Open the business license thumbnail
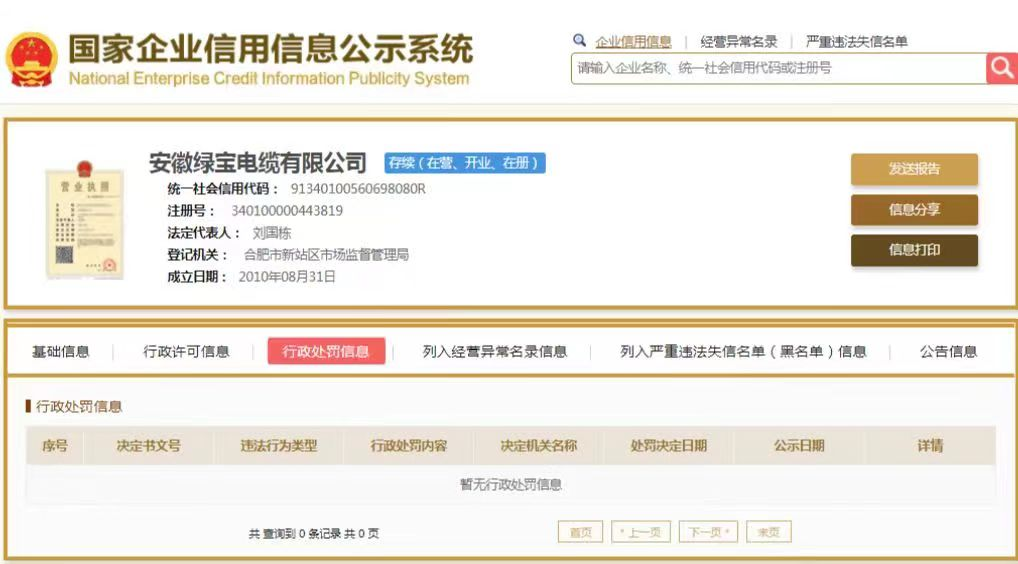Viewport: 1018px width, 564px height. tap(84, 222)
